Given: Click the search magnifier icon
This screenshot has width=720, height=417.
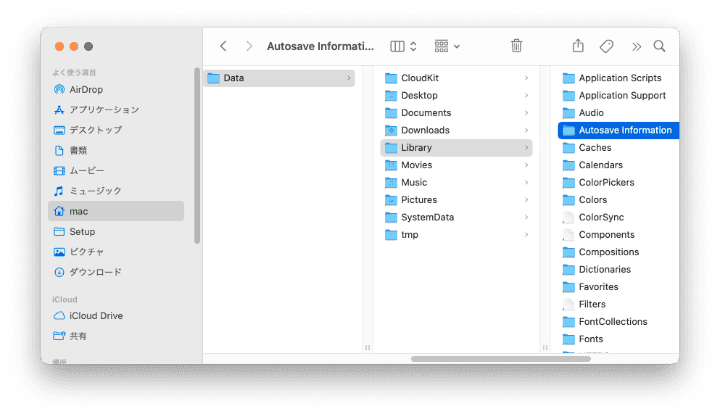Looking at the screenshot, I should pyautogui.click(x=659, y=46).
